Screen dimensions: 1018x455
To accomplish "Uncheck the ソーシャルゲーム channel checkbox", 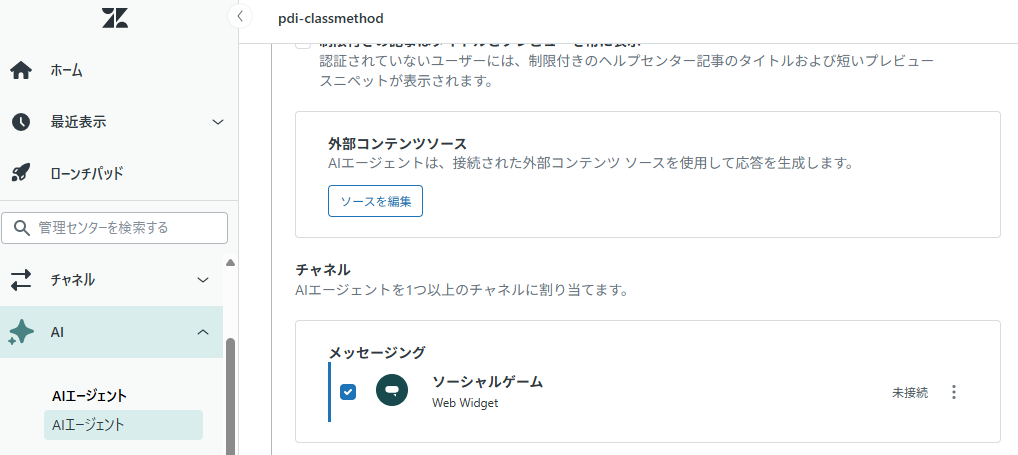I will (348, 392).
